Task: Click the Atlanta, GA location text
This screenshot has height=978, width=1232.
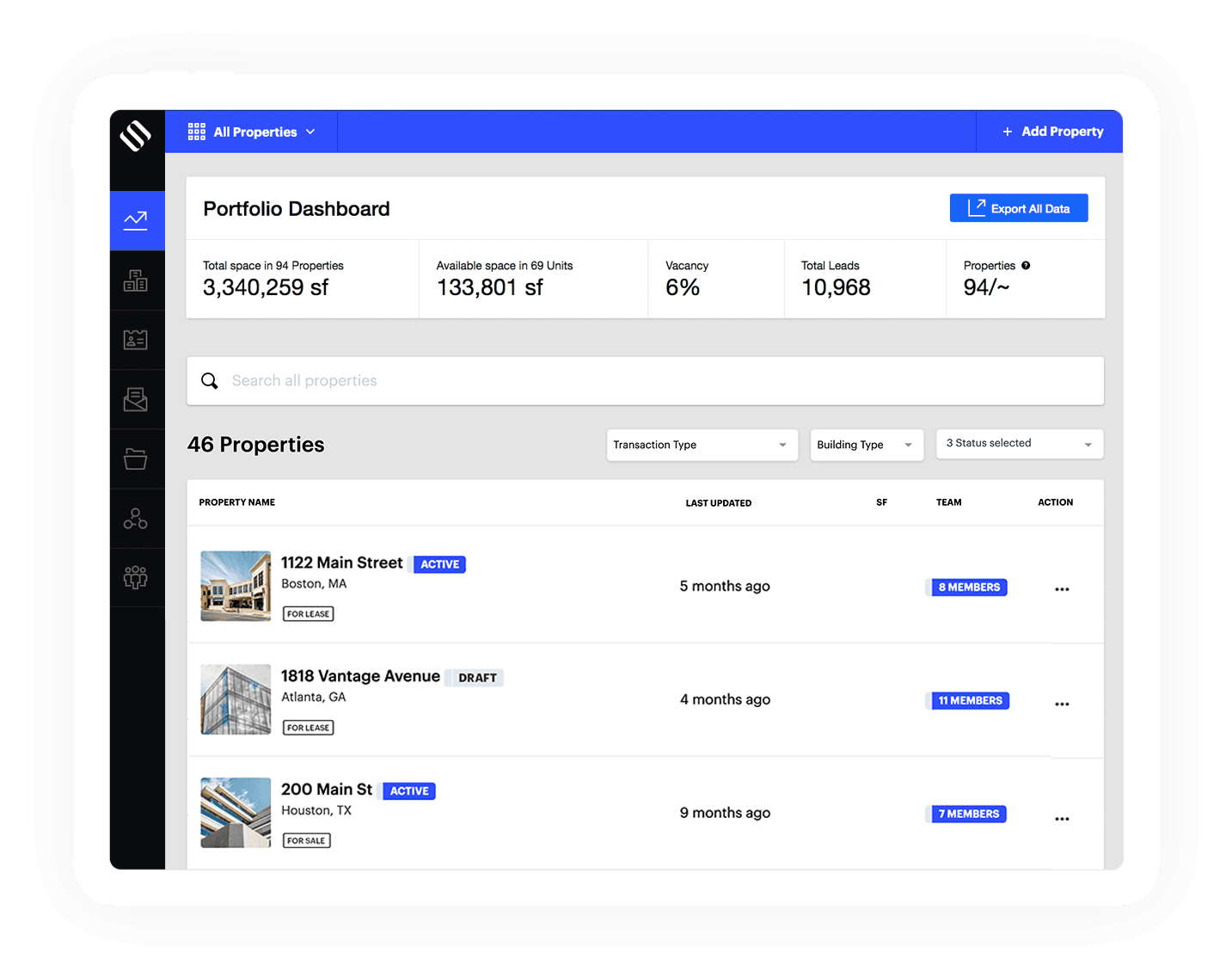Action: 314,698
